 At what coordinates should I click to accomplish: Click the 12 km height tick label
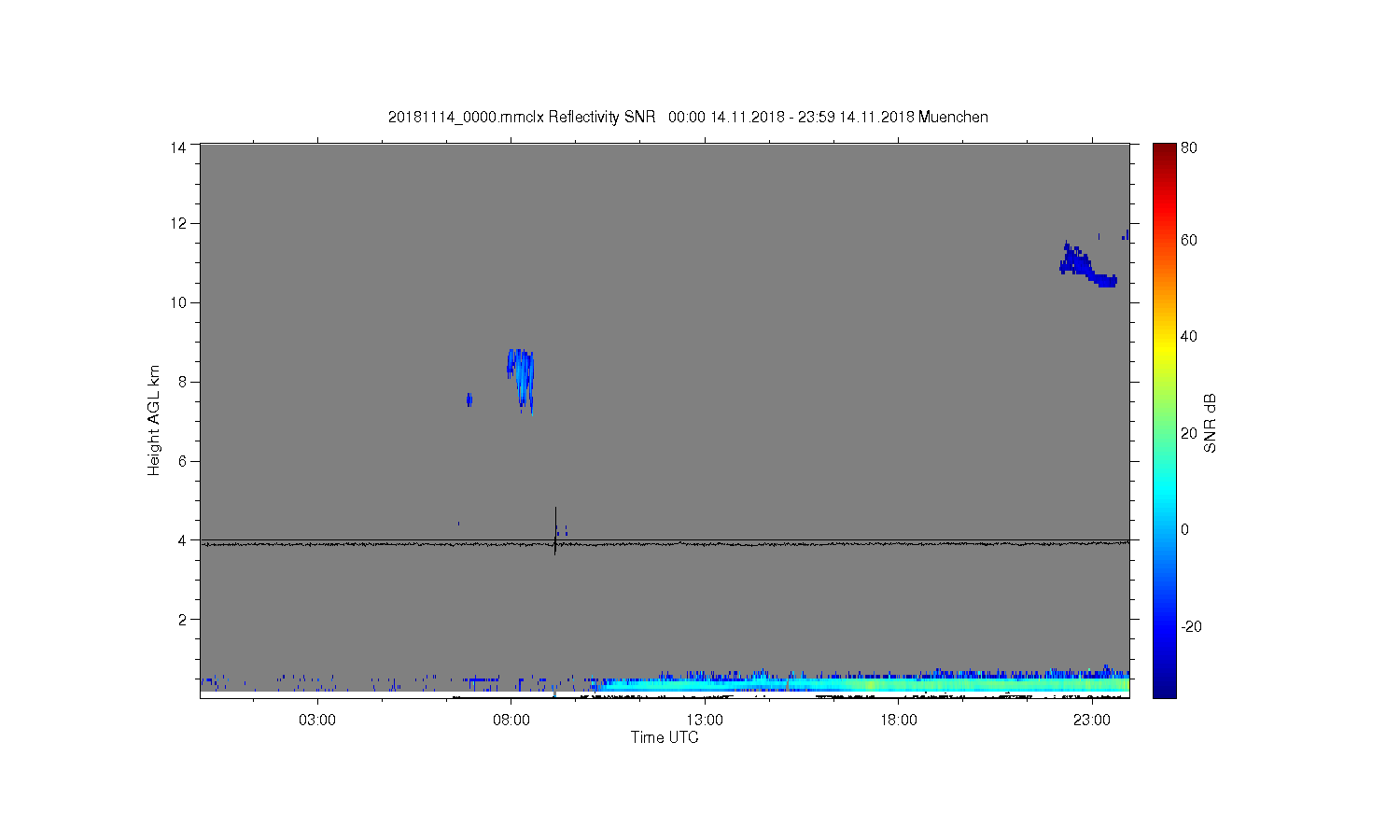point(178,223)
